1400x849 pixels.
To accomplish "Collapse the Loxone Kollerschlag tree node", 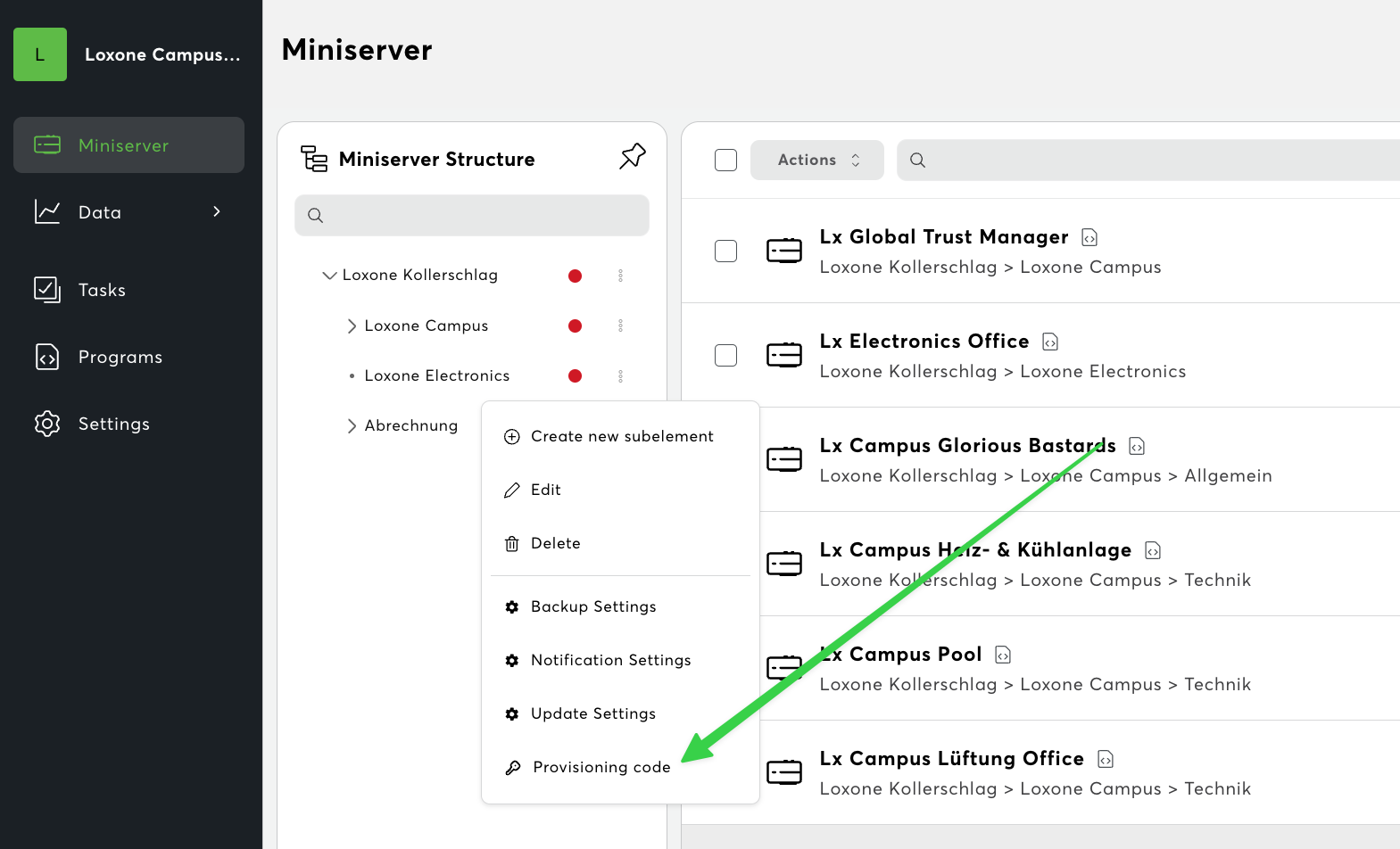I will (329, 276).
